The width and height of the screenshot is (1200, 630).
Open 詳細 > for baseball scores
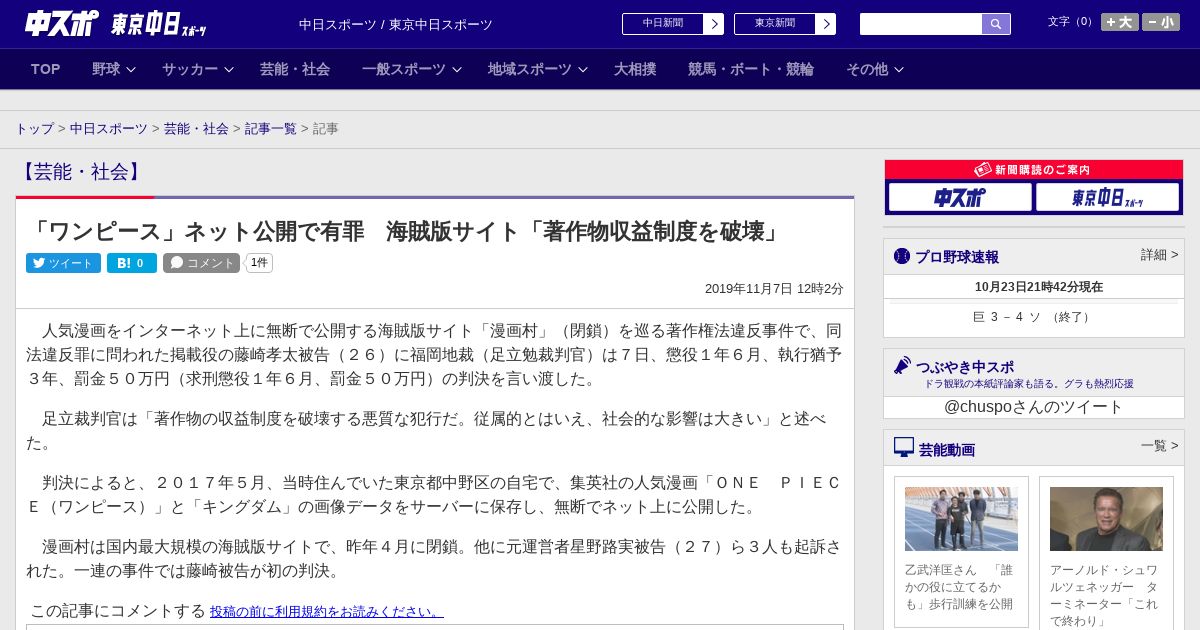(1159, 255)
